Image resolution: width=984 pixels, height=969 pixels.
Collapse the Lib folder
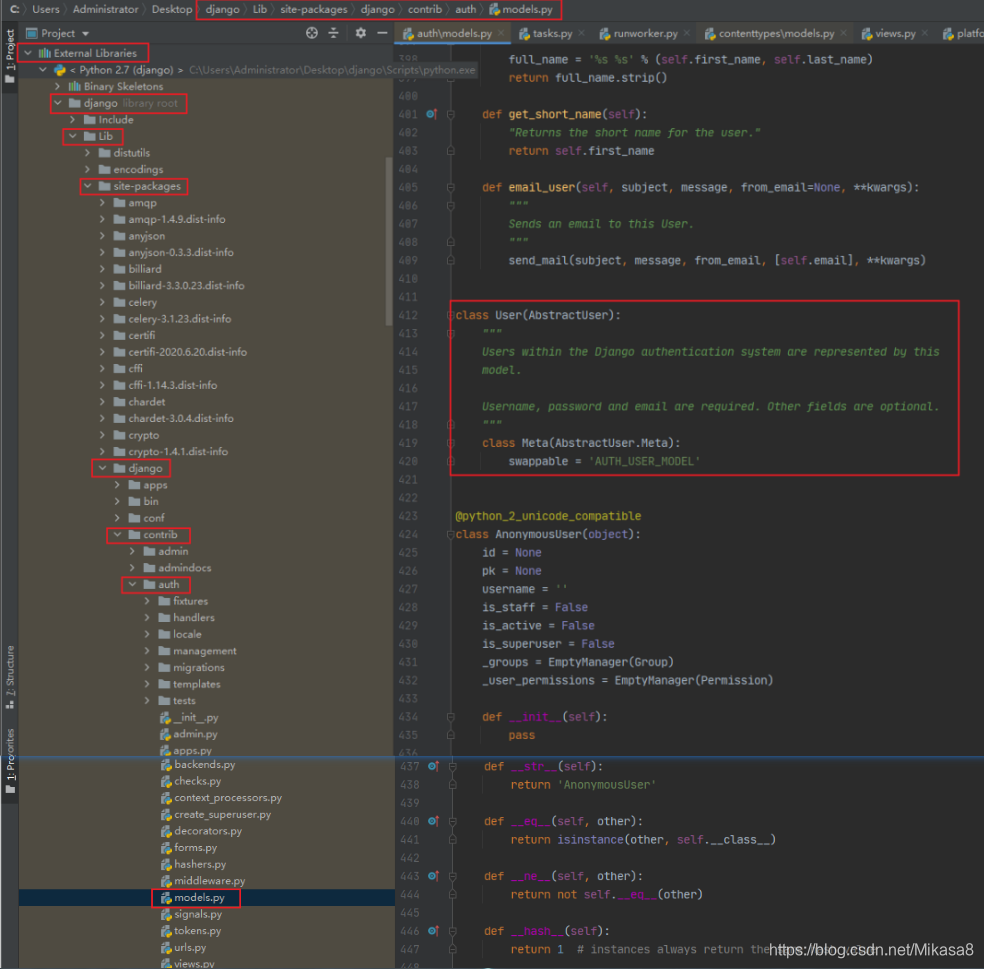[73, 136]
